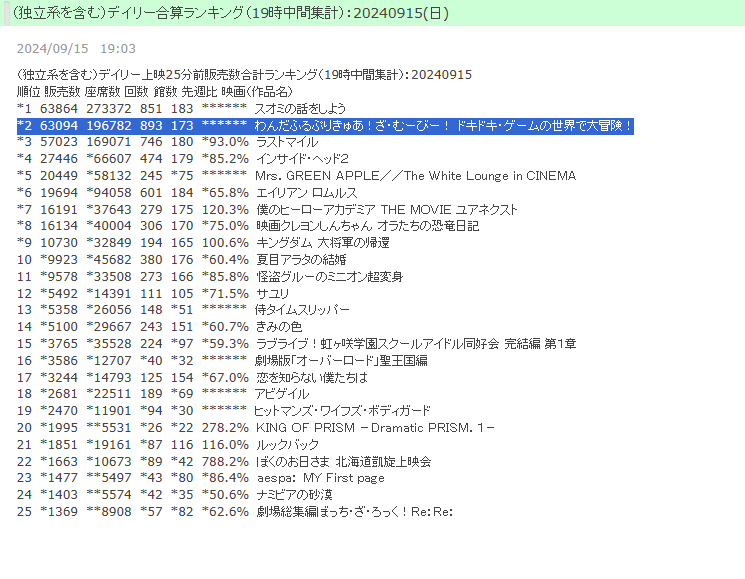
Task: Click row 10 夏目アラタの結婚
Action: pos(181,260)
